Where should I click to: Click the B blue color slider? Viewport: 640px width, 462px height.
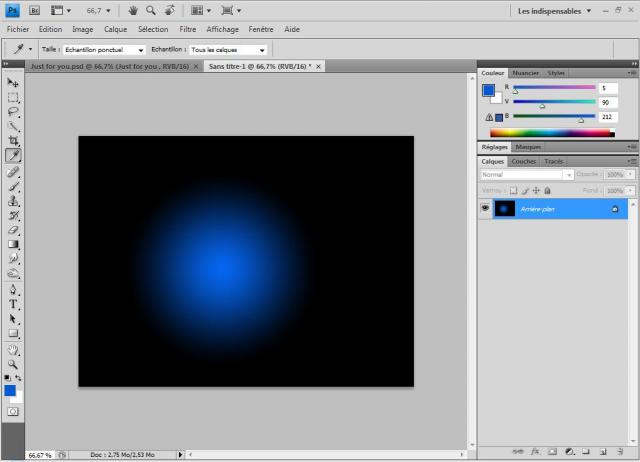(554, 116)
